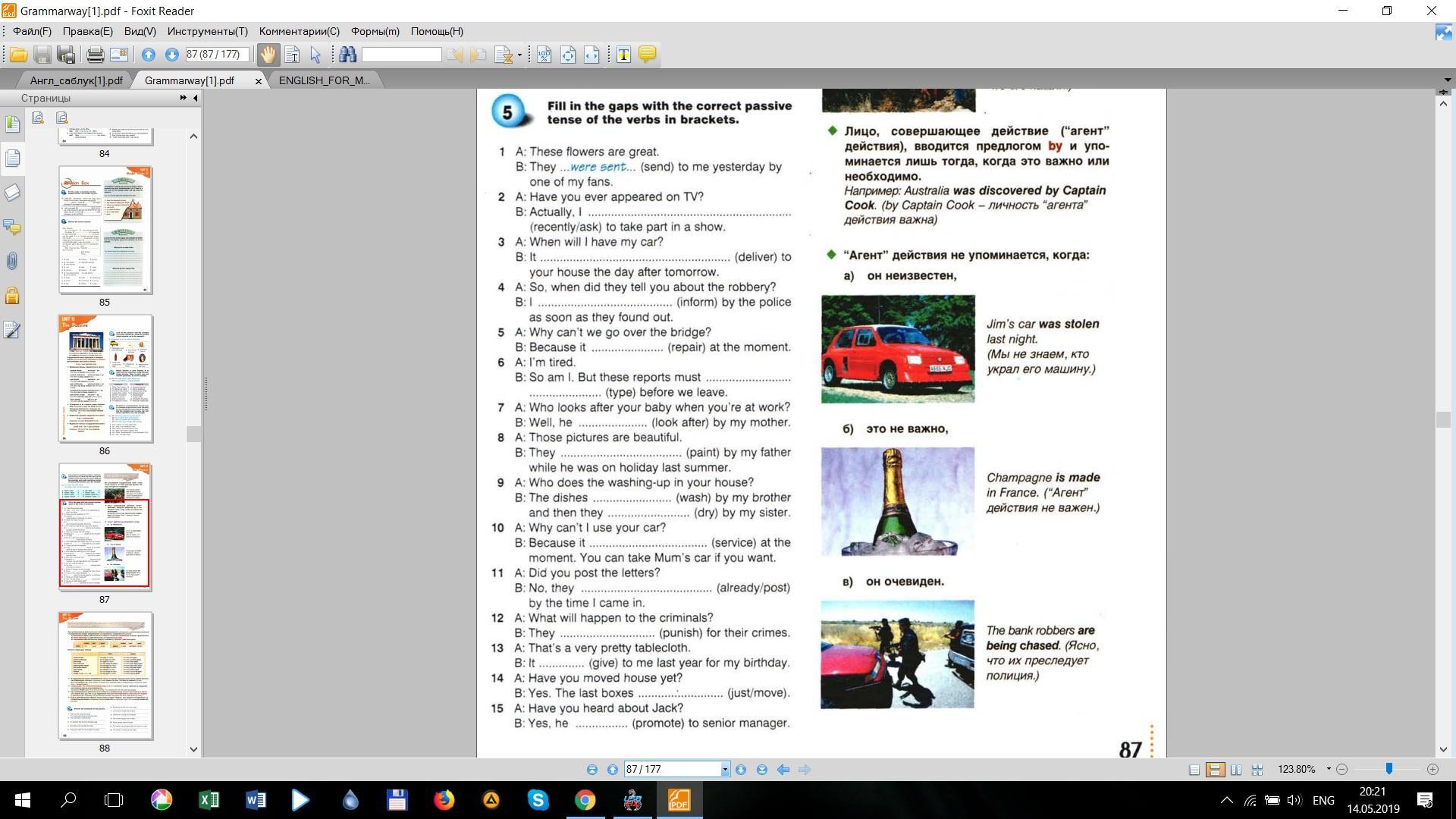The height and width of the screenshot is (819, 1456).
Task: Click the Print icon
Action: pos(95,55)
